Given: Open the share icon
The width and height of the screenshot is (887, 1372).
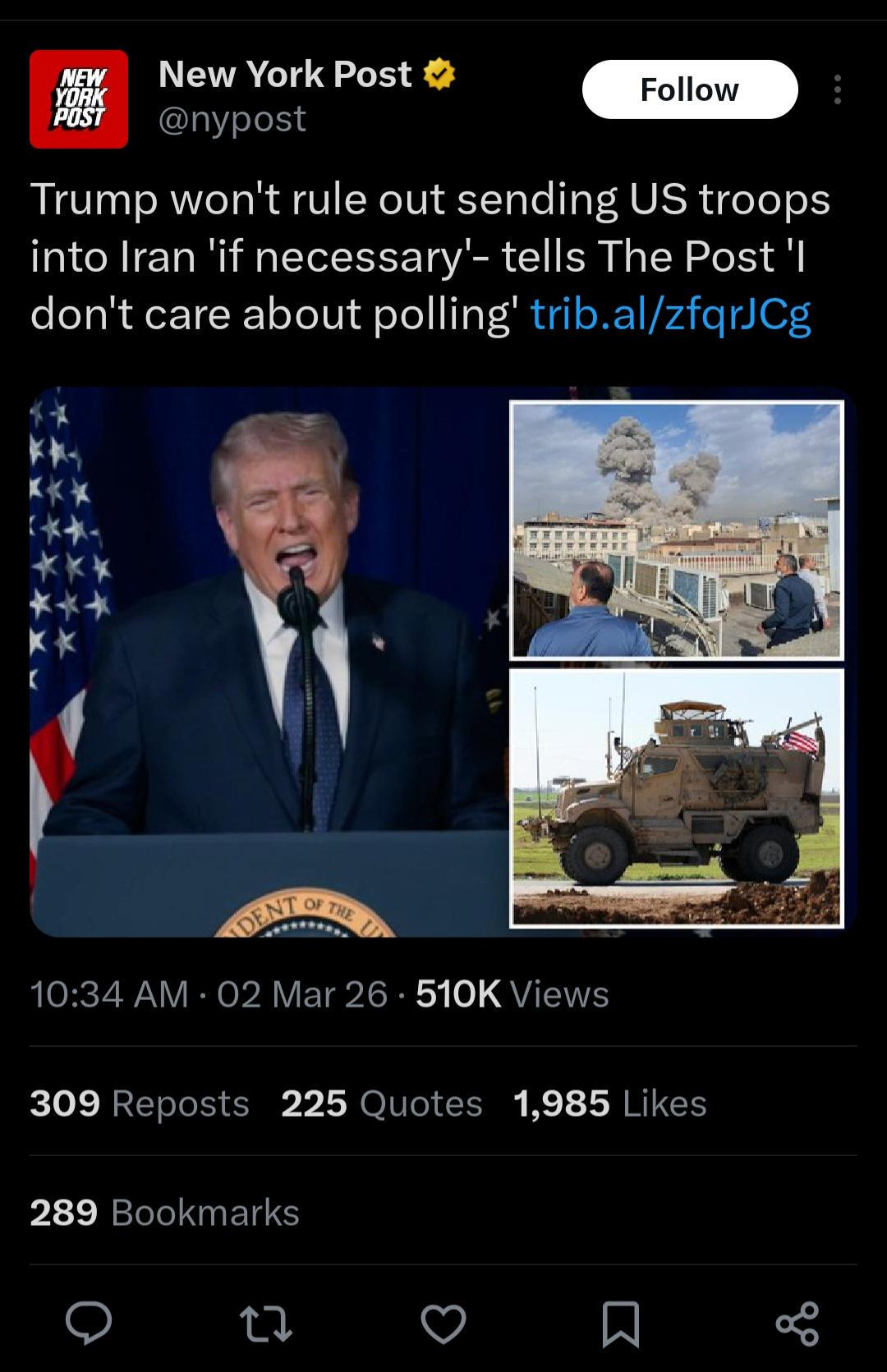Looking at the screenshot, I should [797, 1324].
